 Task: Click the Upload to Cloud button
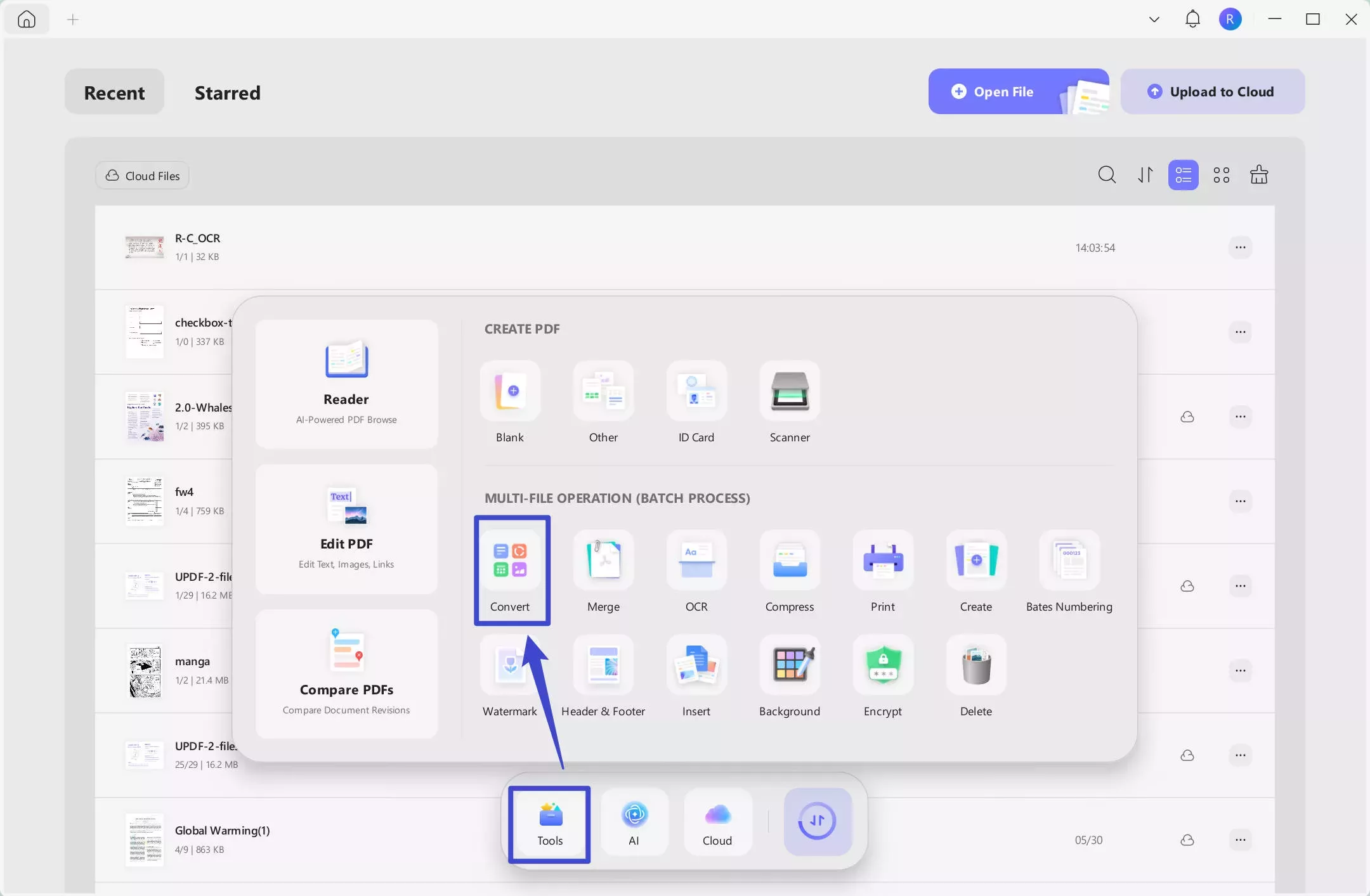[x=1212, y=92]
